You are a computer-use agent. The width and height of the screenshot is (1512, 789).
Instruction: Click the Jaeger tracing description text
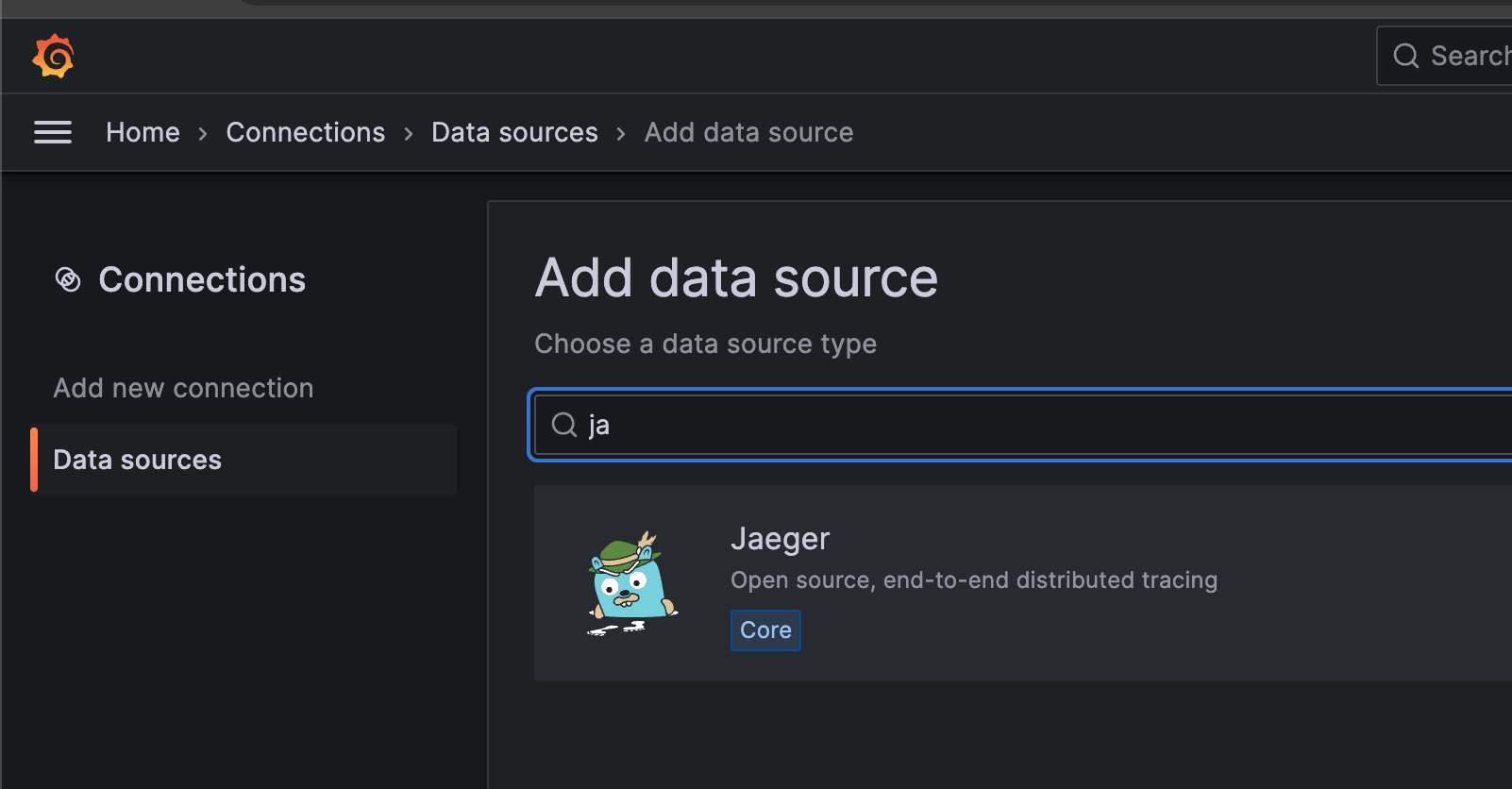click(973, 580)
